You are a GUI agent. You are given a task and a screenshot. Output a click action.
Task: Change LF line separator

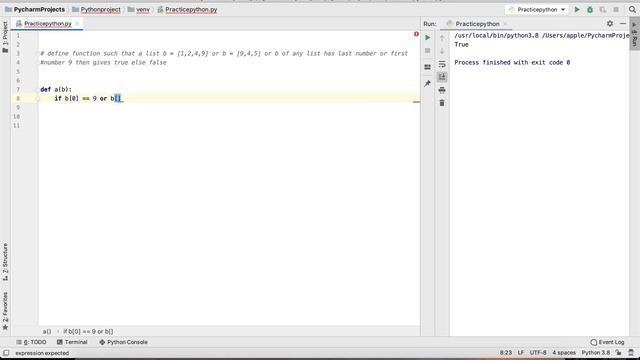pos(521,353)
